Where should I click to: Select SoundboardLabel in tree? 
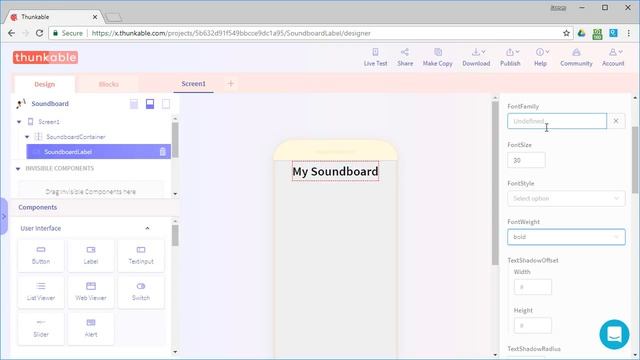(98, 151)
